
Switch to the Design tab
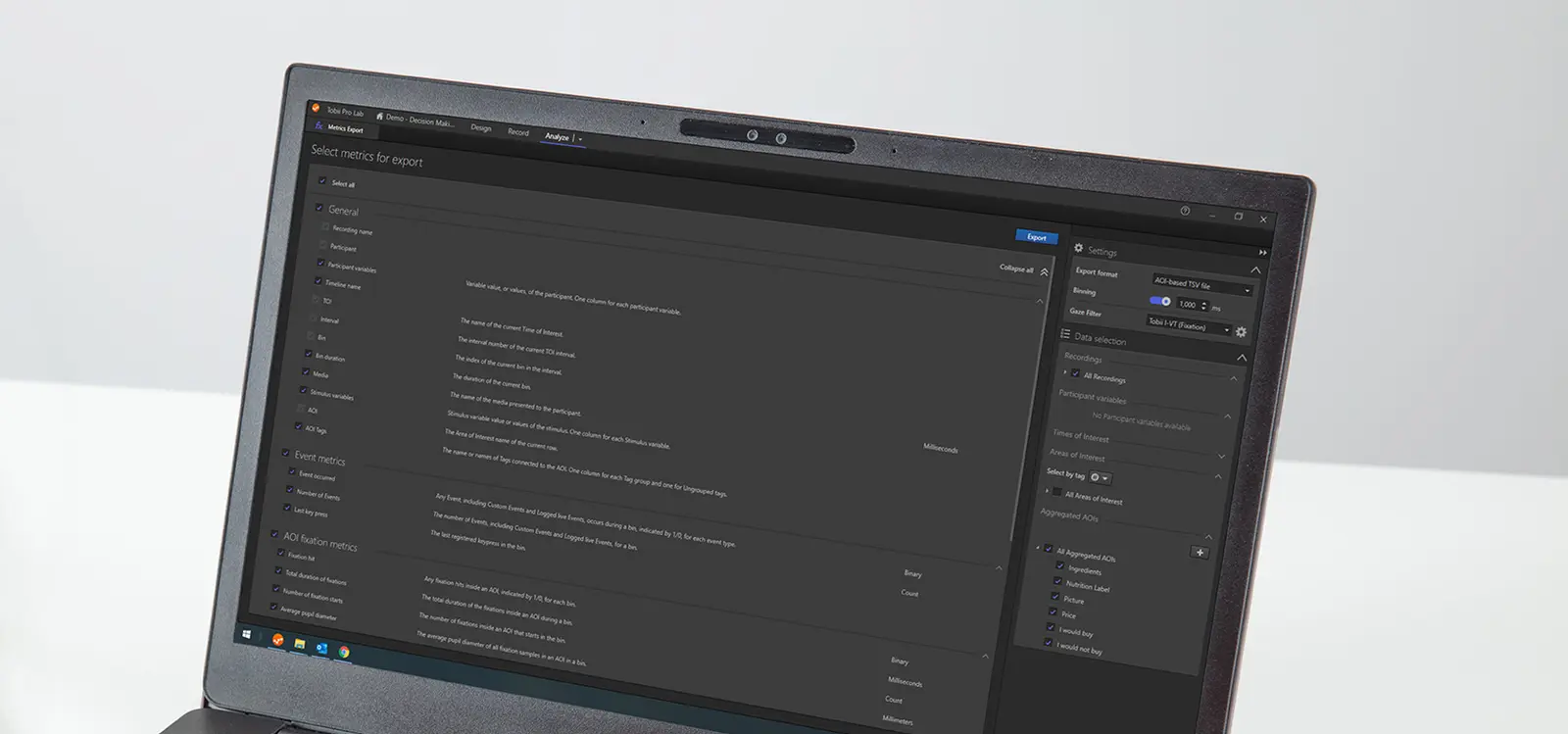pos(480,127)
